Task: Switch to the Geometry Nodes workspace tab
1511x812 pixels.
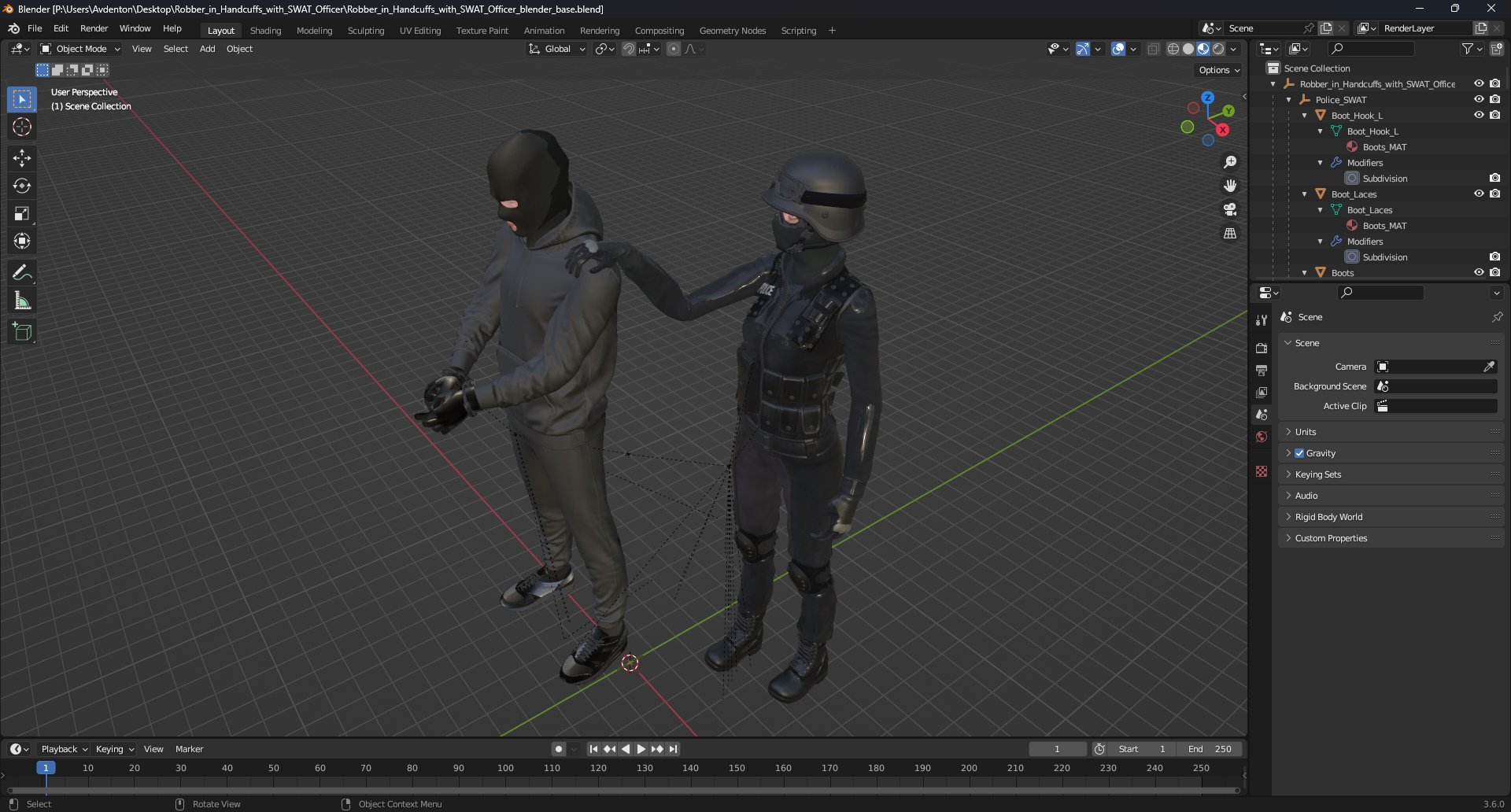Action: (732, 31)
